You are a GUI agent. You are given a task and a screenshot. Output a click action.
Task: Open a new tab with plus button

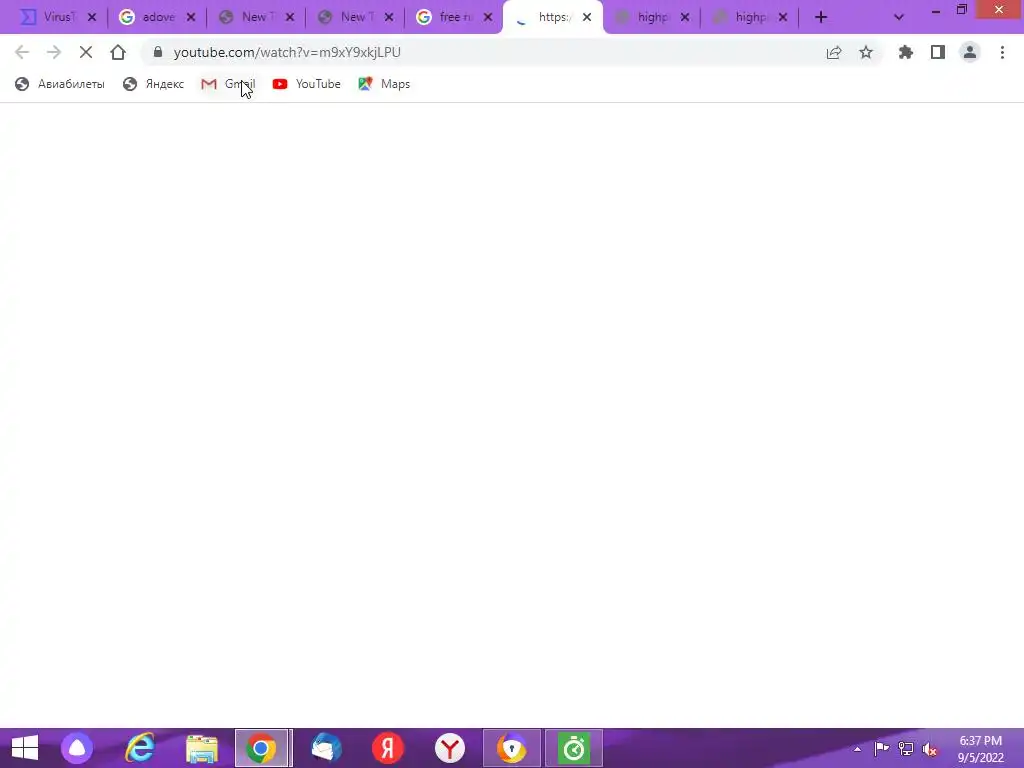pos(821,17)
